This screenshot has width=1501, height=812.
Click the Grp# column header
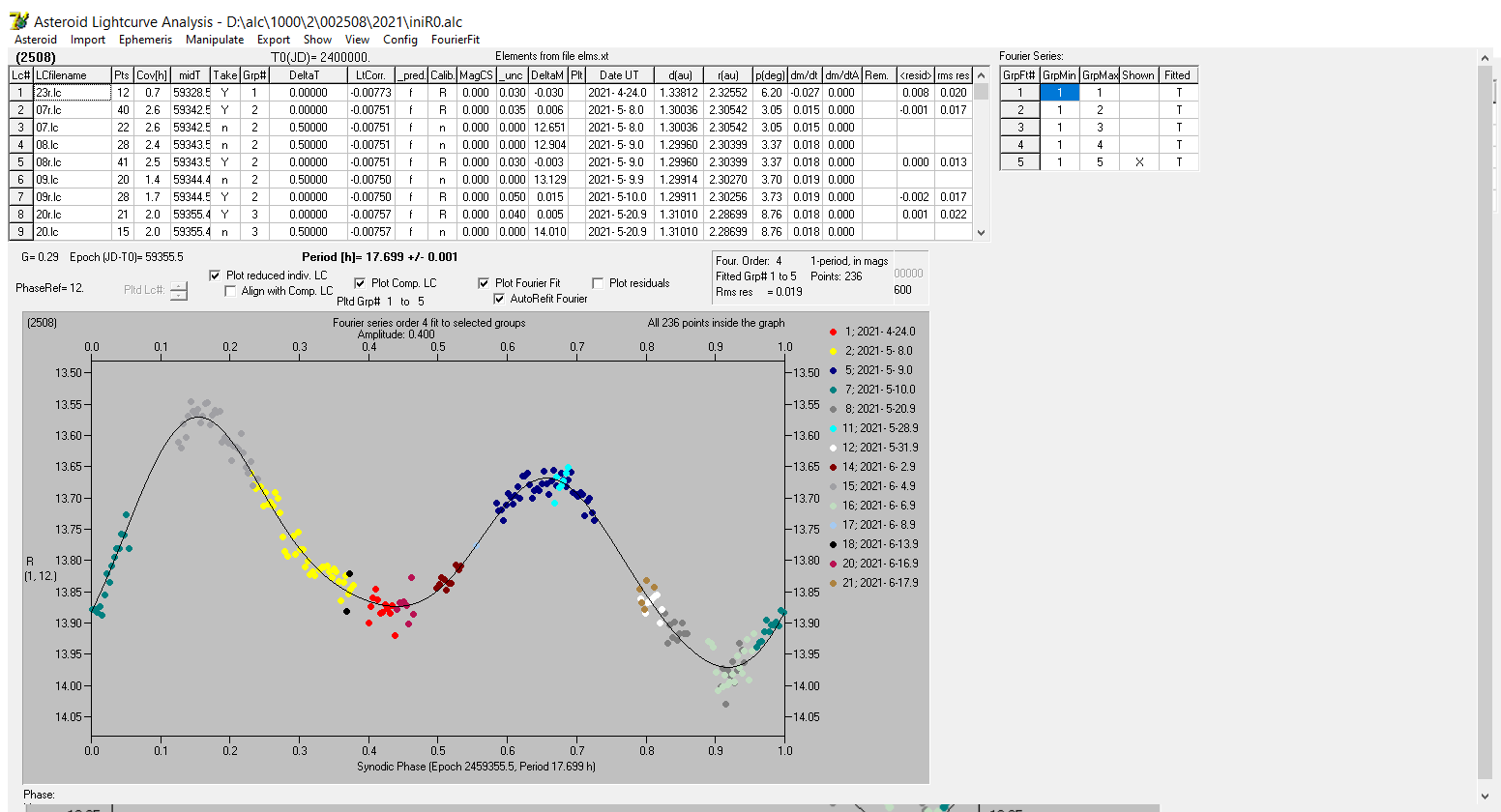(x=254, y=75)
